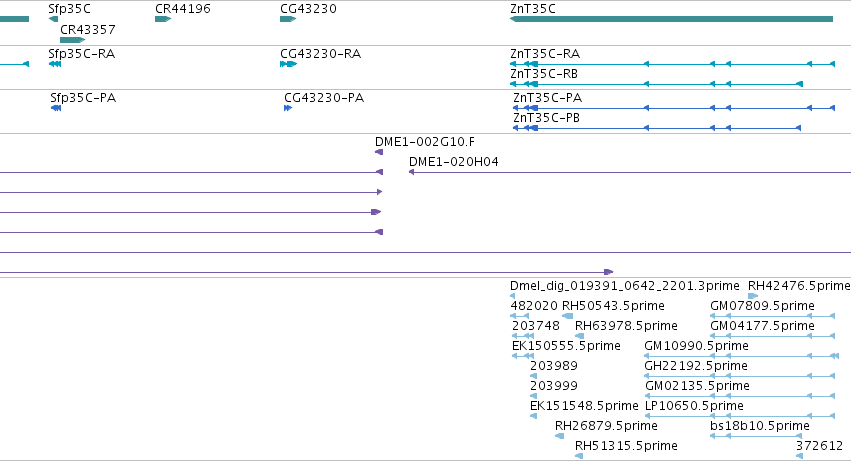This screenshot has width=851, height=461.
Task: Select the Sfp35C-RA transcript glyph
Action: click(x=55, y=64)
